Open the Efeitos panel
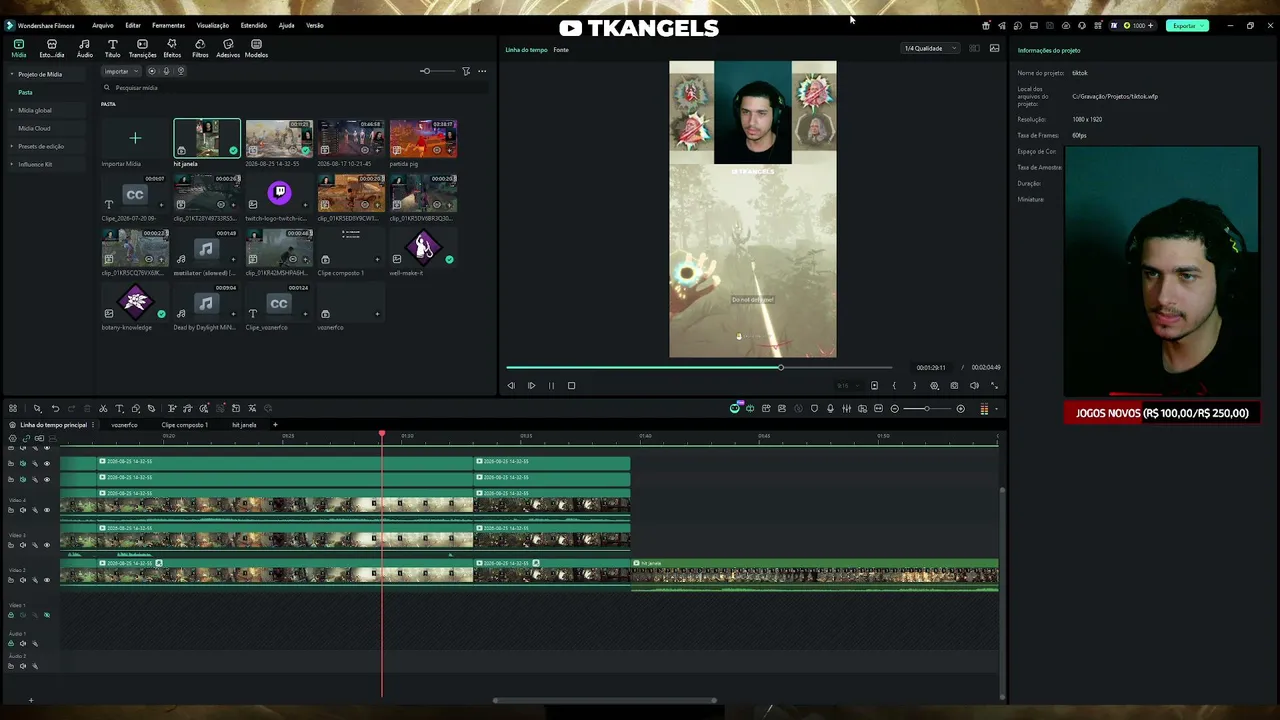Viewport: 1280px width, 720px height. [x=172, y=48]
